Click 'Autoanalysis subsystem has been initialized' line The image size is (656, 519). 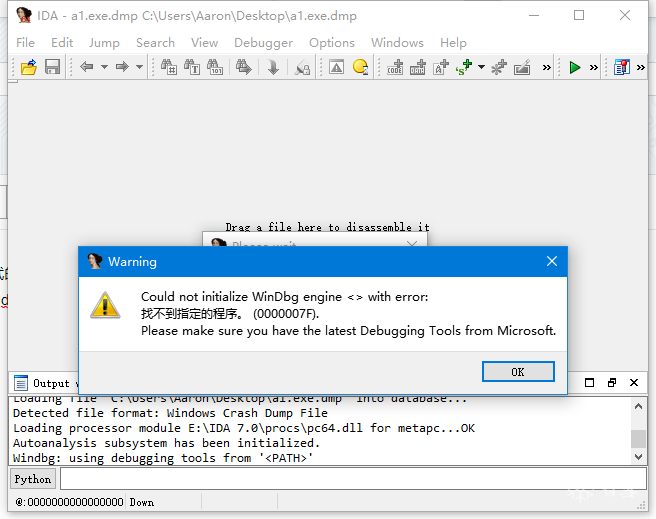tap(167, 443)
